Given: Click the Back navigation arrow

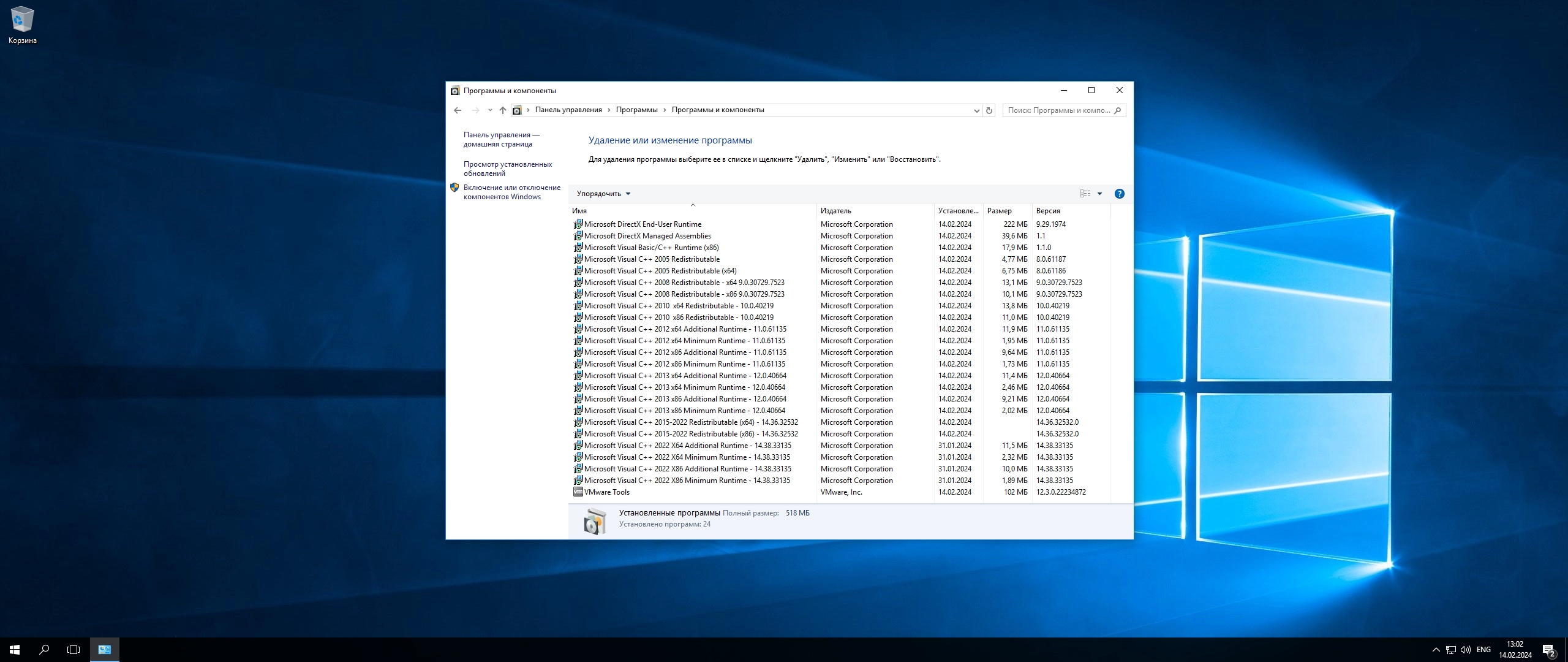Looking at the screenshot, I should point(458,110).
